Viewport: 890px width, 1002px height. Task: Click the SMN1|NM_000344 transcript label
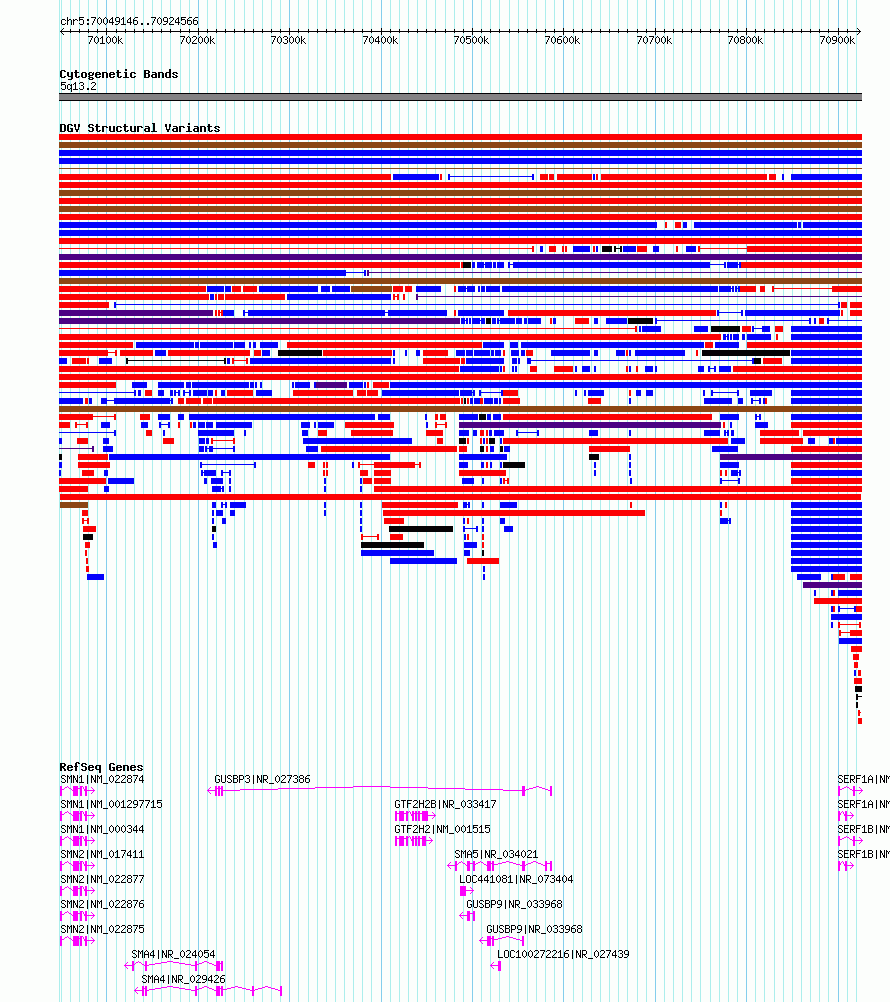click(102, 829)
